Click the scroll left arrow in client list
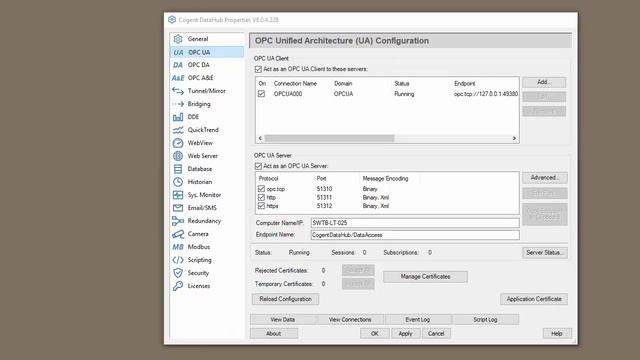 pyautogui.click(x=260, y=138)
